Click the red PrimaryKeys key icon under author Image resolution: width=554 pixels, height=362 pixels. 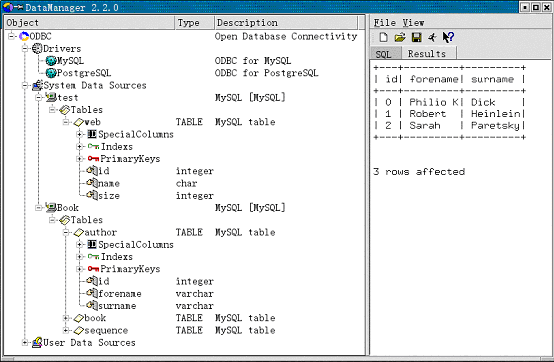(x=93, y=269)
